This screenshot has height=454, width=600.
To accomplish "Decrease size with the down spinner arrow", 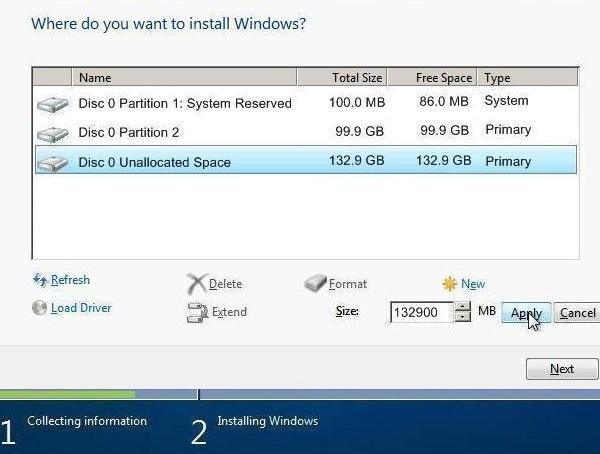I will click(463, 317).
